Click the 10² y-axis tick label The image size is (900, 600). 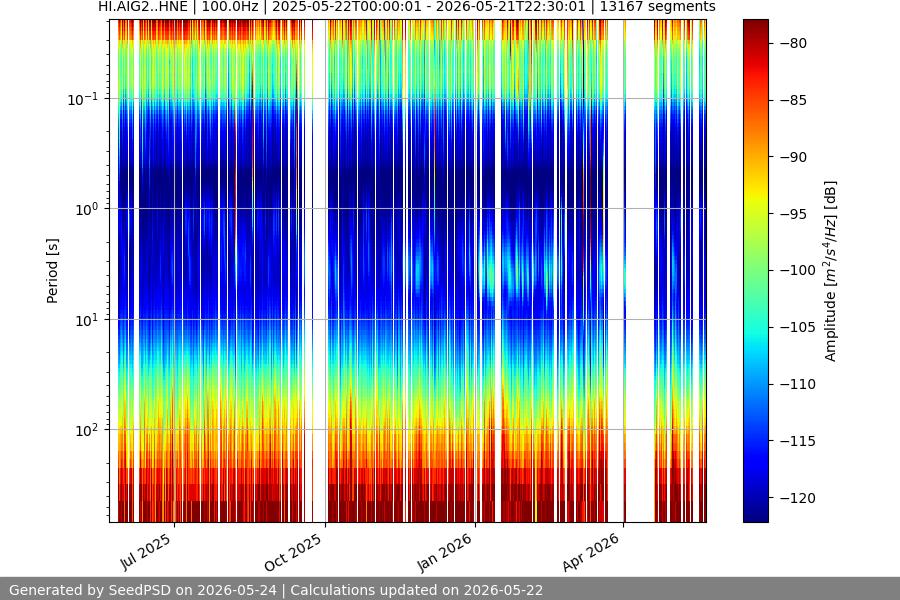pyautogui.click(x=87, y=430)
